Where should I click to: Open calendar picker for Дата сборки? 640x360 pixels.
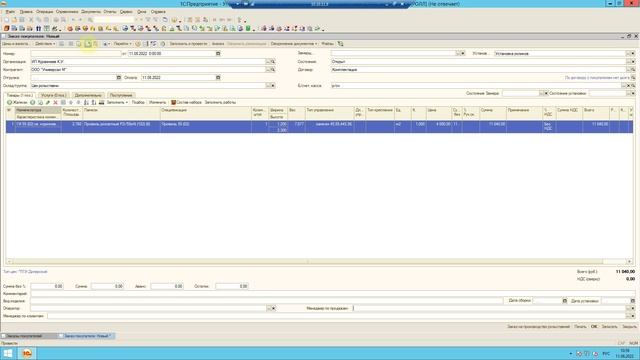click(565, 301)
